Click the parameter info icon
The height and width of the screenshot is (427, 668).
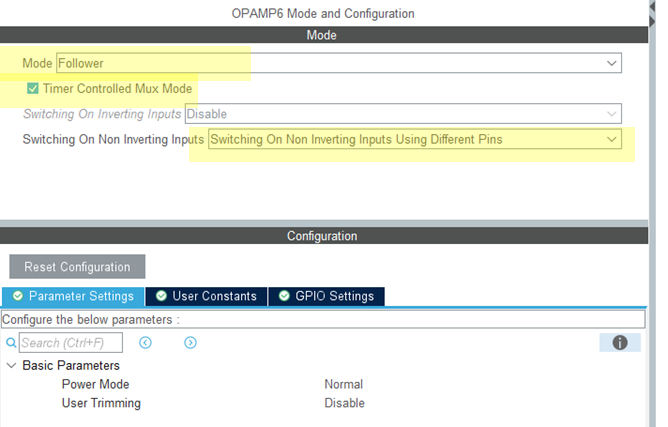(619, 343)
